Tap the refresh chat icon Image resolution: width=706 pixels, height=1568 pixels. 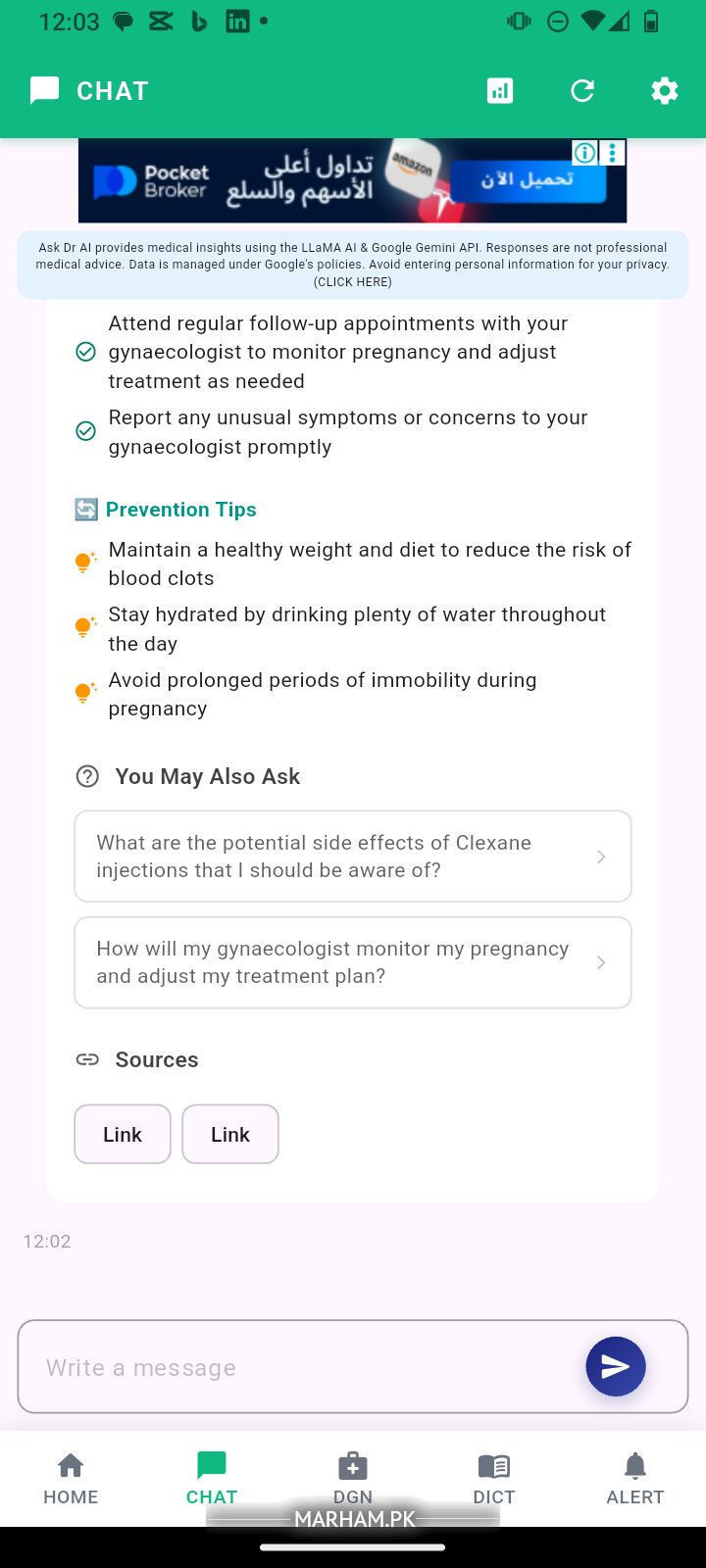tap(582, 91)
